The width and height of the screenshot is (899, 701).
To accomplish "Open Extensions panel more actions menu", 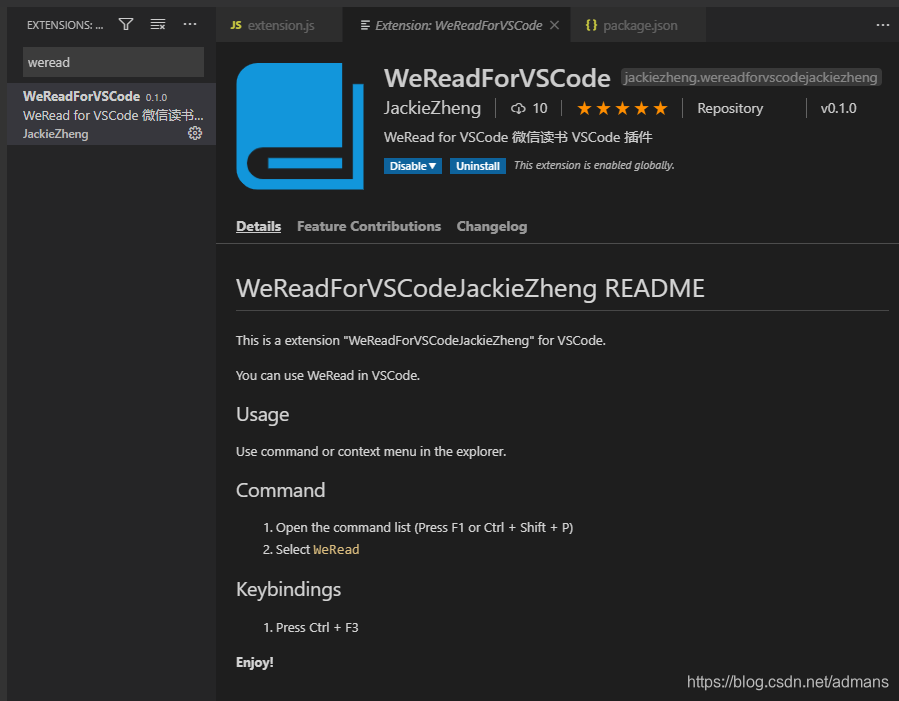I will 190,24.
